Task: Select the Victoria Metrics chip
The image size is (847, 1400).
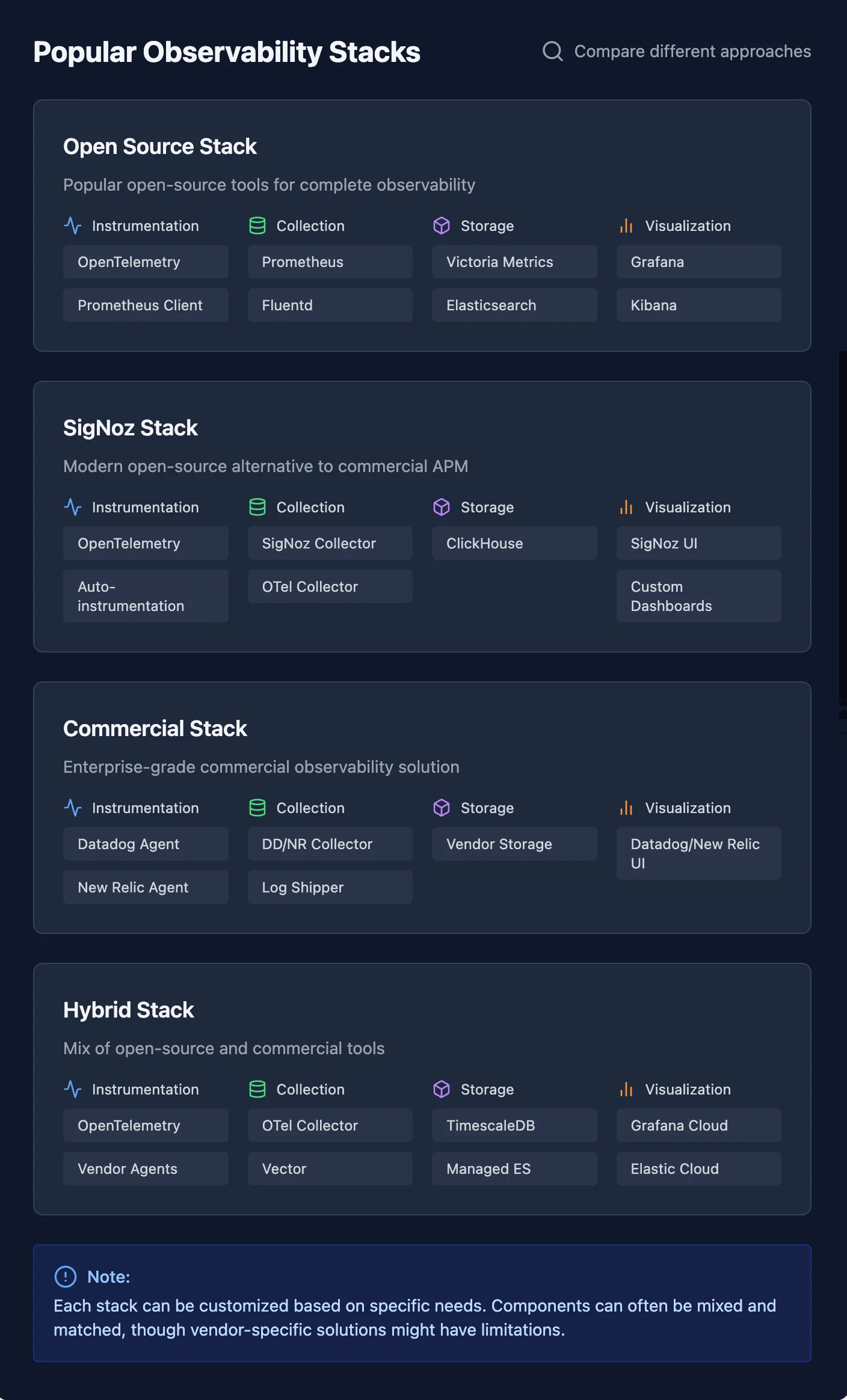Action: click(x=514, y=262)
